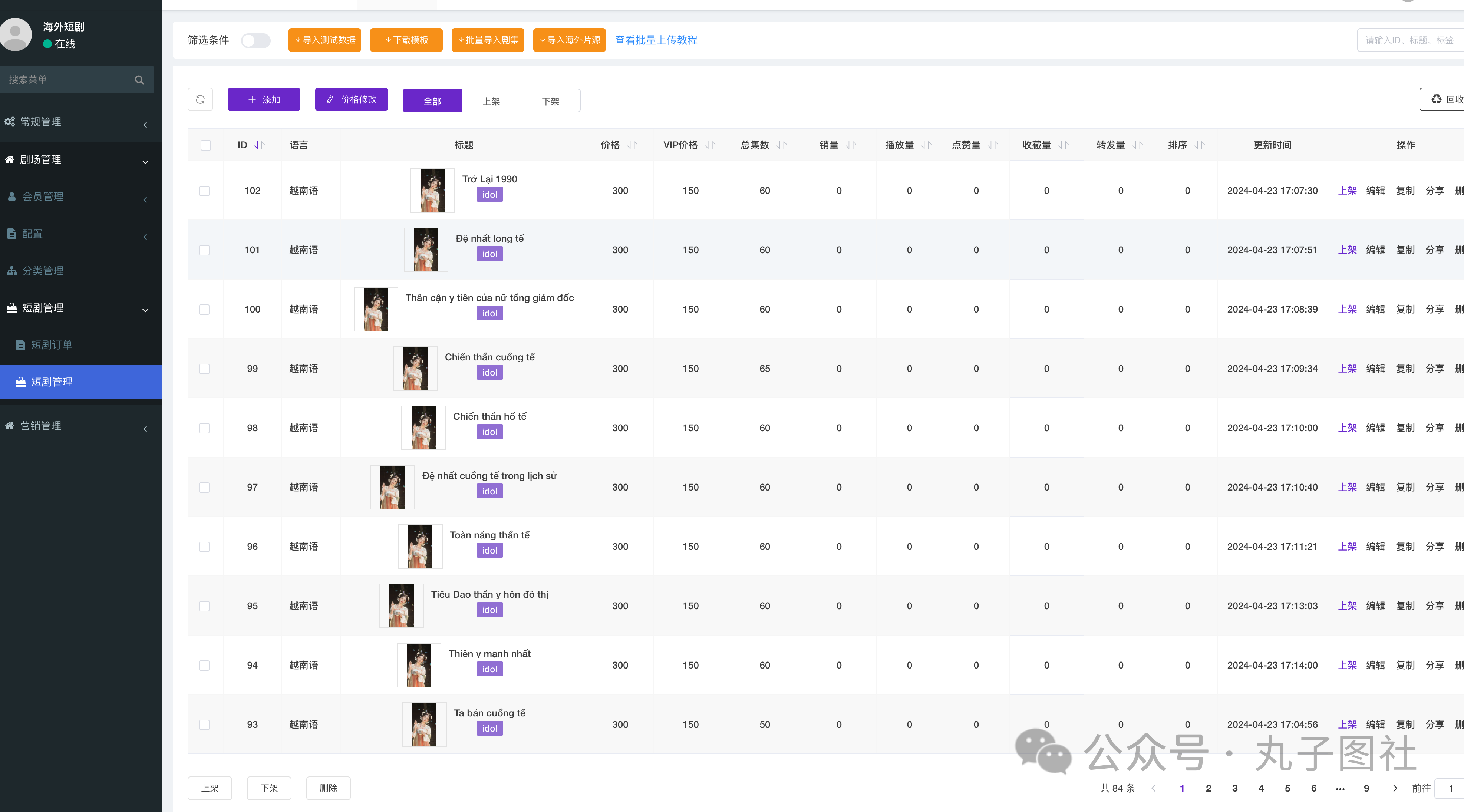The width and height of the screenshot is (1464, 812).
Task: Click the 导入测试数据 button
Action: 324,40
